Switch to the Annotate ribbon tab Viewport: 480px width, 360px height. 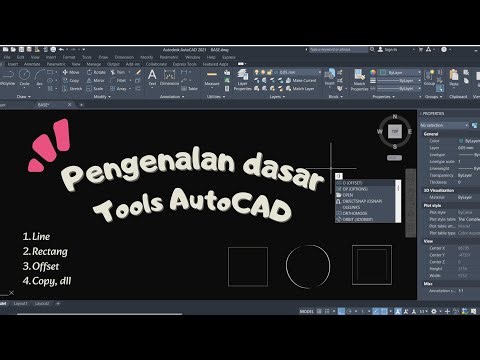click(32, 64)
